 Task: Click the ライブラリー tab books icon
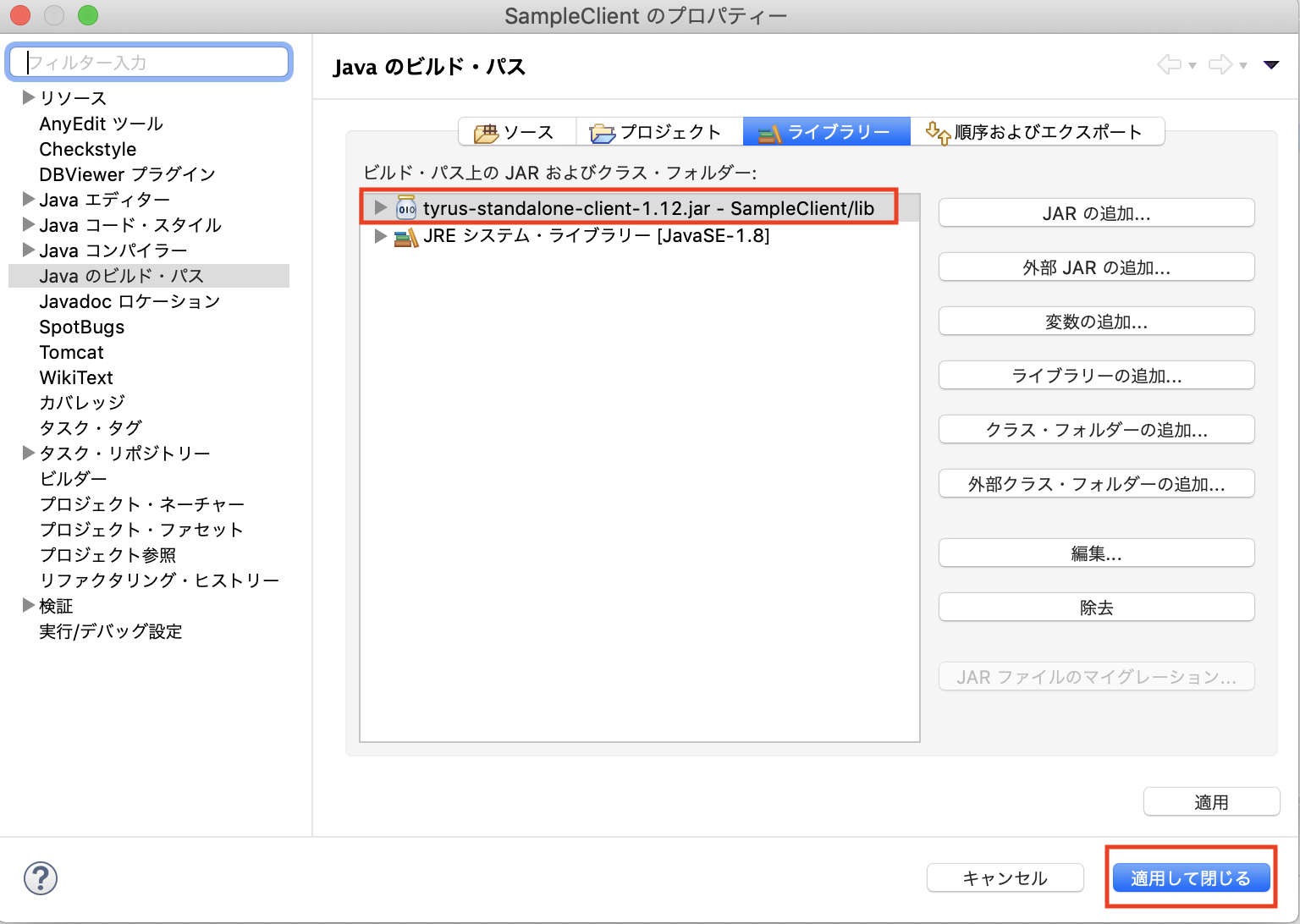point(770,133)
